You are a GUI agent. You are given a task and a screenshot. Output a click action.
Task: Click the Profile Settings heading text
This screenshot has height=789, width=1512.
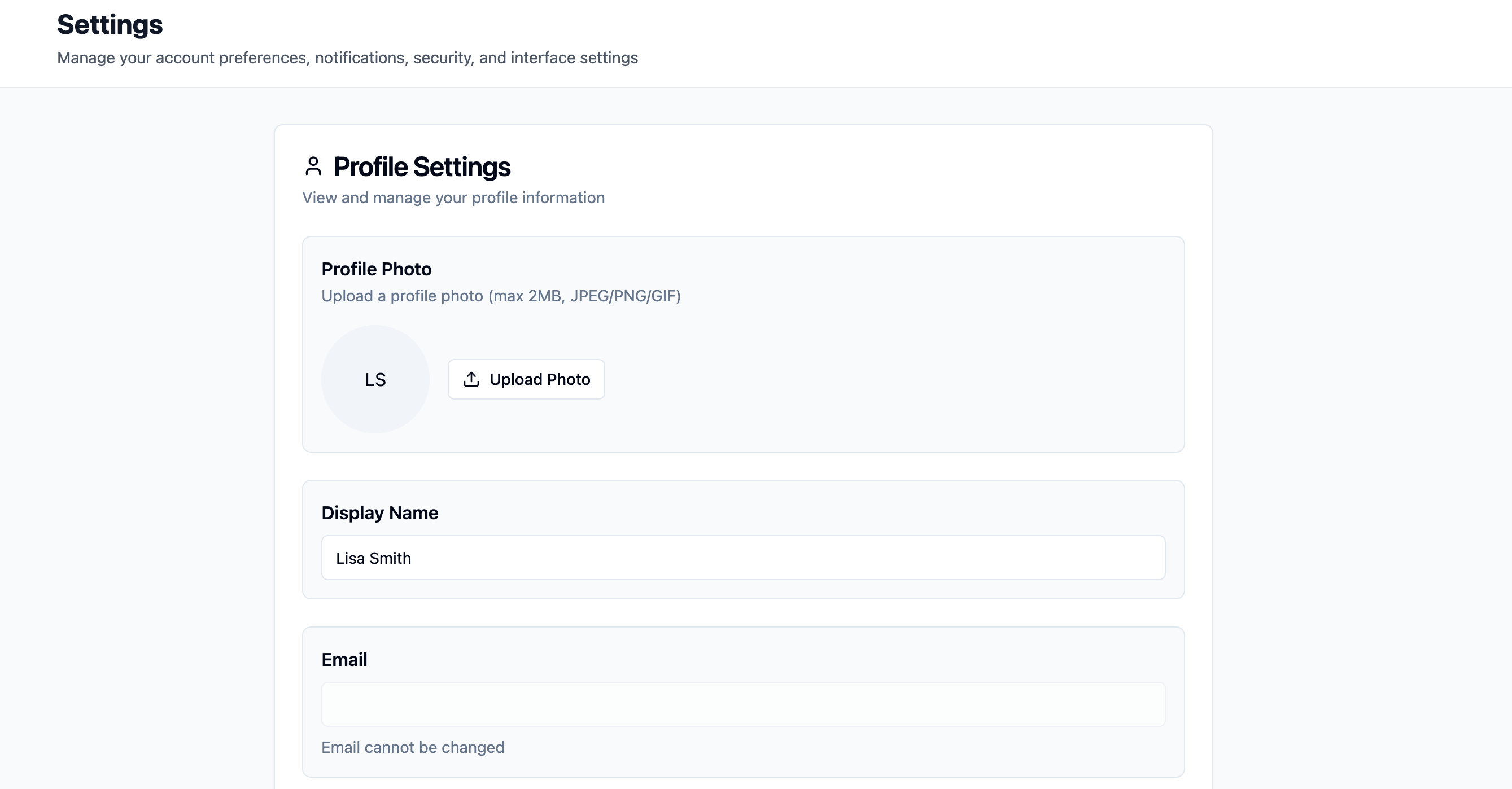click(x=422, y=166)
